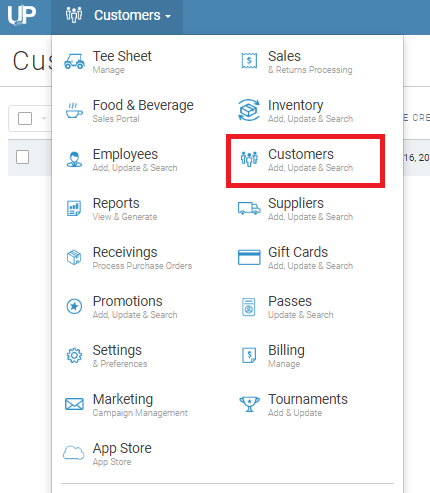430x493 pixels.
Task: Click the Sales receipt dollar icon
Action: 249,61
